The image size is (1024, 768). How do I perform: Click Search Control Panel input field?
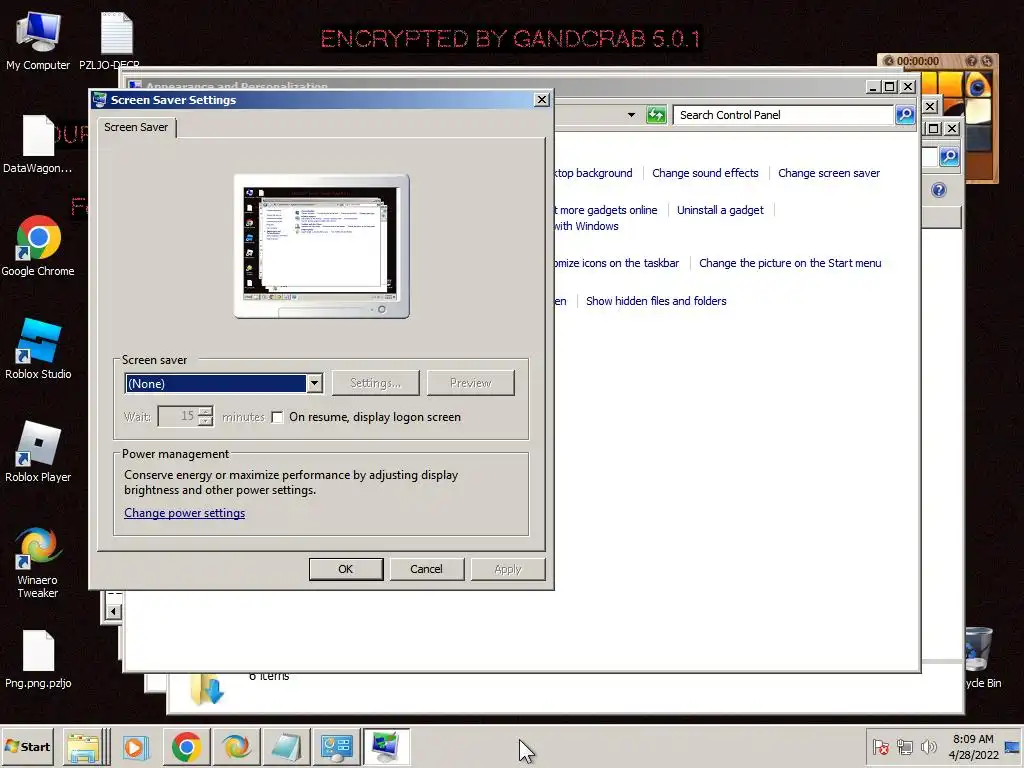(784, 115)
